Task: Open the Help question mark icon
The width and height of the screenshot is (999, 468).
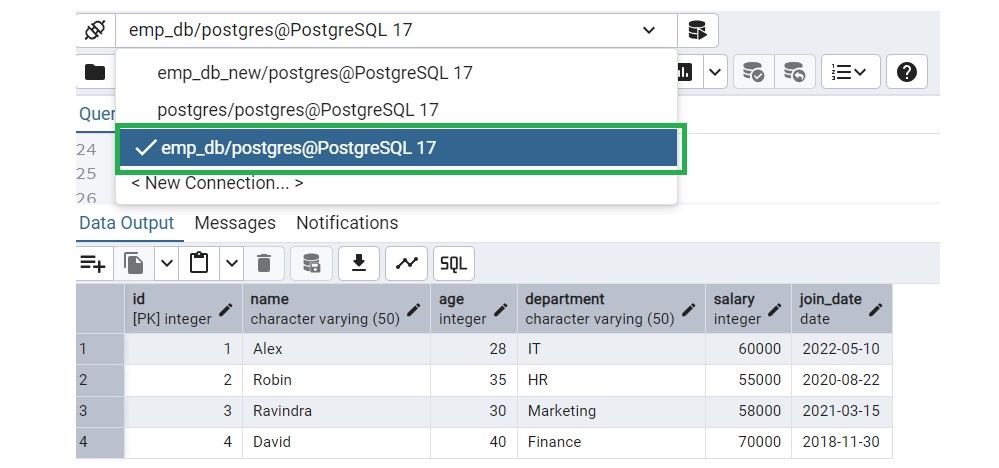Action: 906,72
